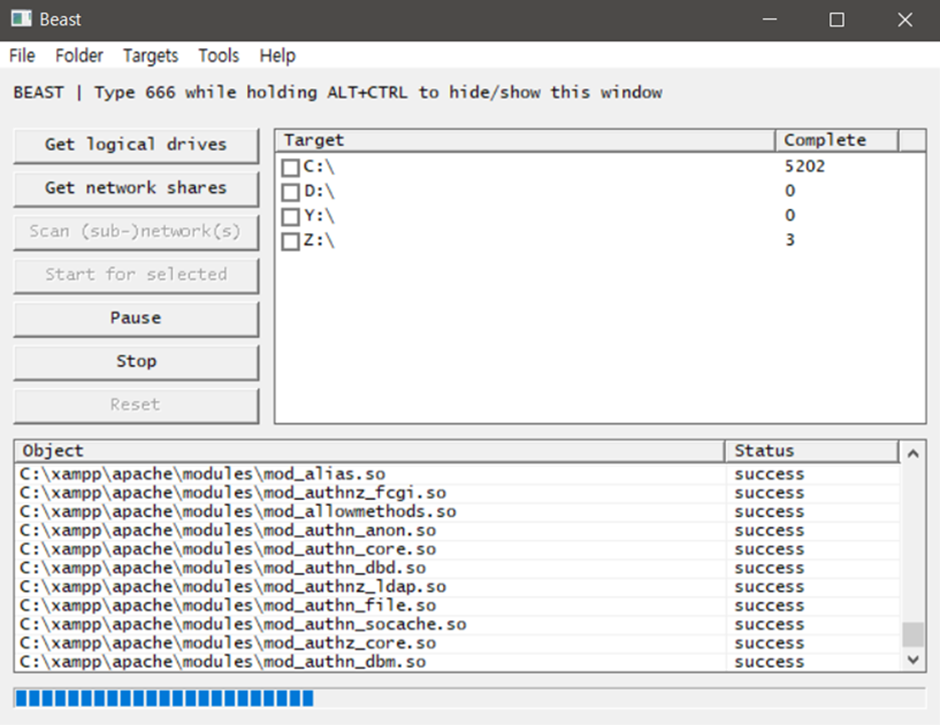This screenshot has height=725, width=940.
Task: Click the Get logical drives button
Action: (136, 144)
